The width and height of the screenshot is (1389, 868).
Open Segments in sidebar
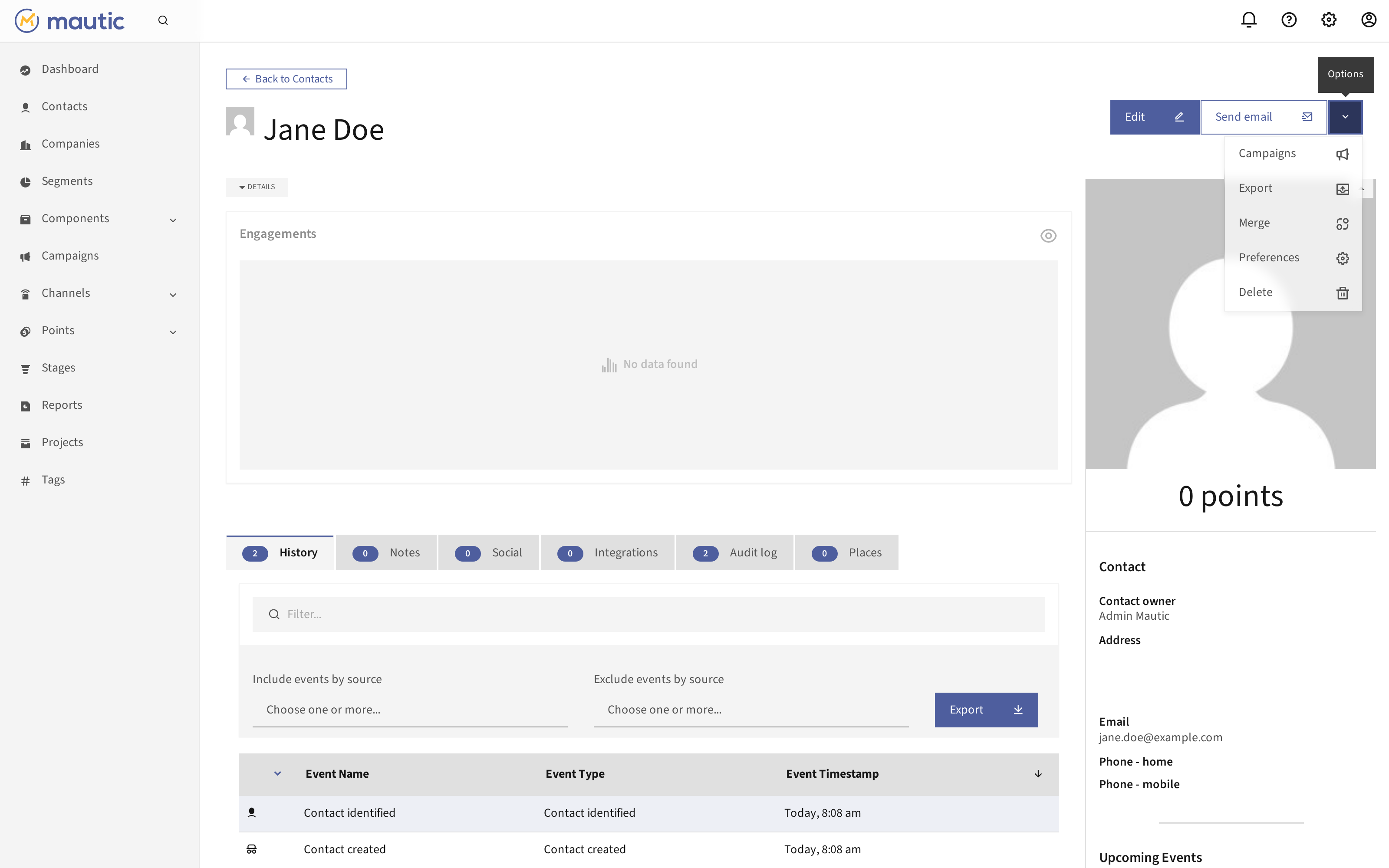tap(99, 181)
